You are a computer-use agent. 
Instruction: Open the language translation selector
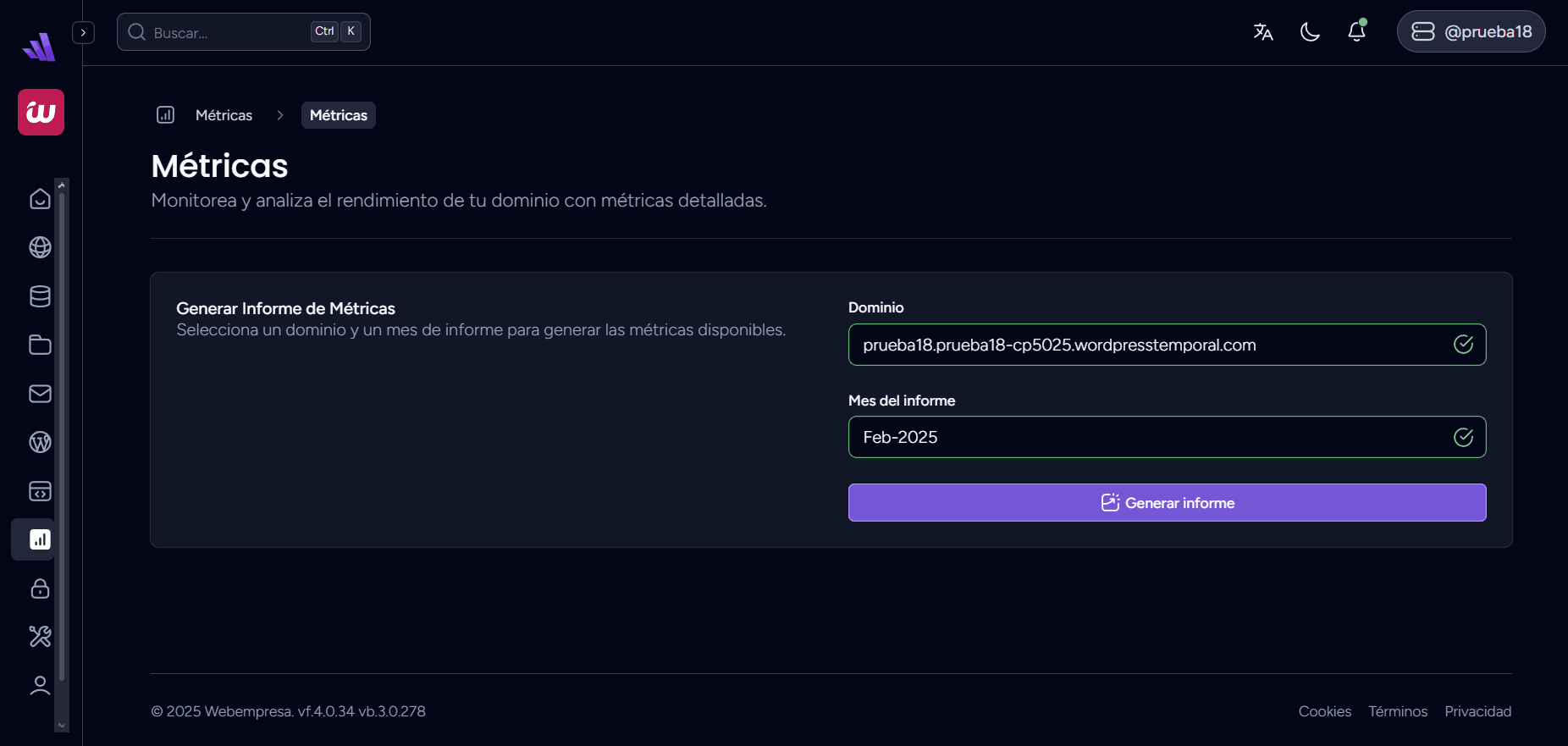click(x=1263, y=32)
